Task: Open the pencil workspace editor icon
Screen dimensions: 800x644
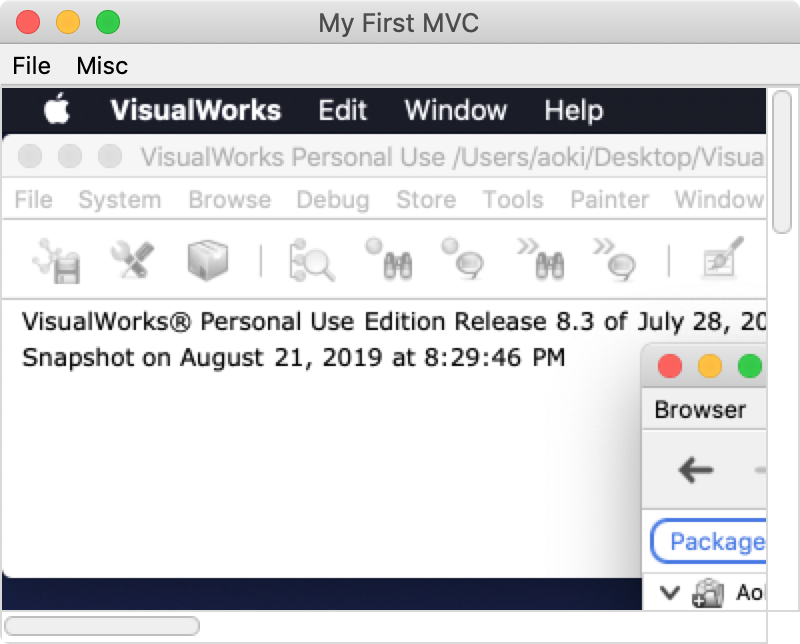Action: coord(722,258)
